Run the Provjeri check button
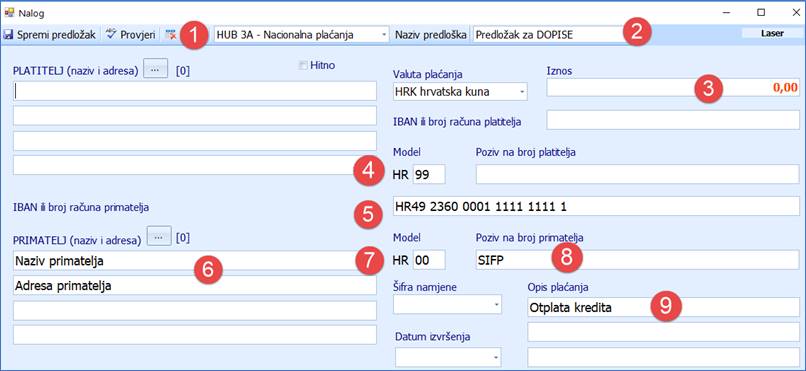 (131, 35)
